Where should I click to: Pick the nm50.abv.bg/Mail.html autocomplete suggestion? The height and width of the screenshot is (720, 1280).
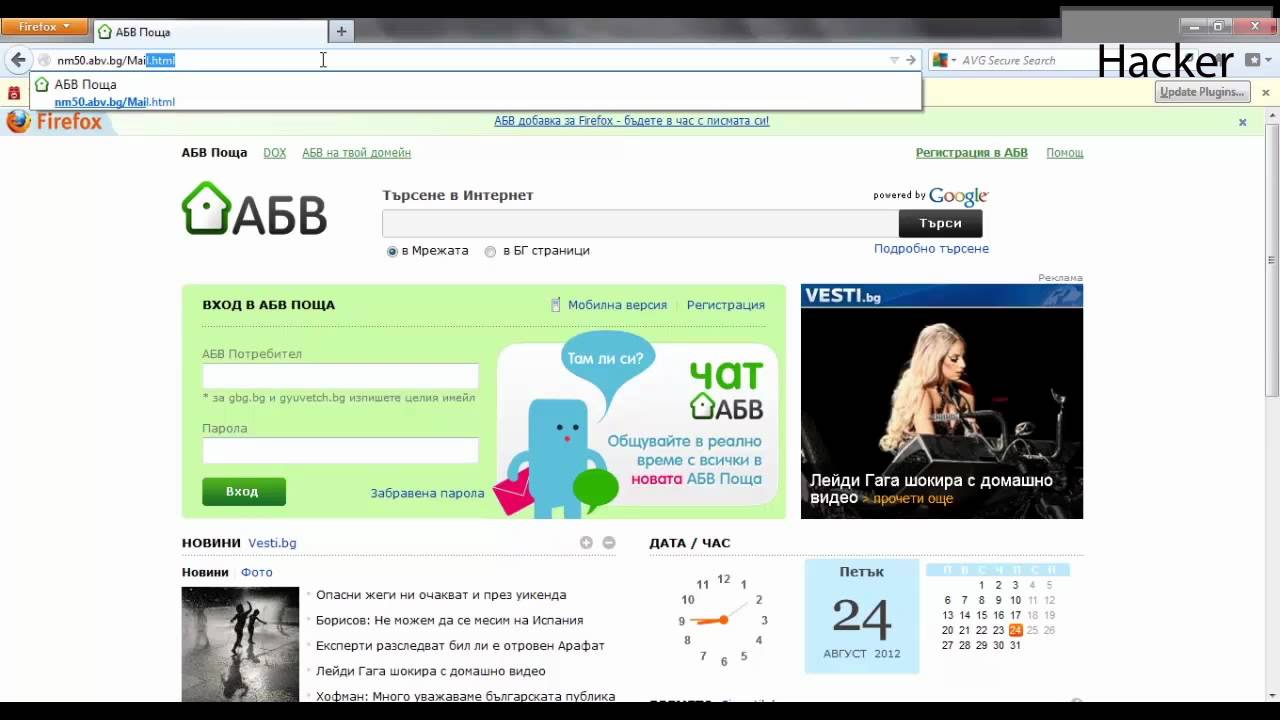pos(475,93)
